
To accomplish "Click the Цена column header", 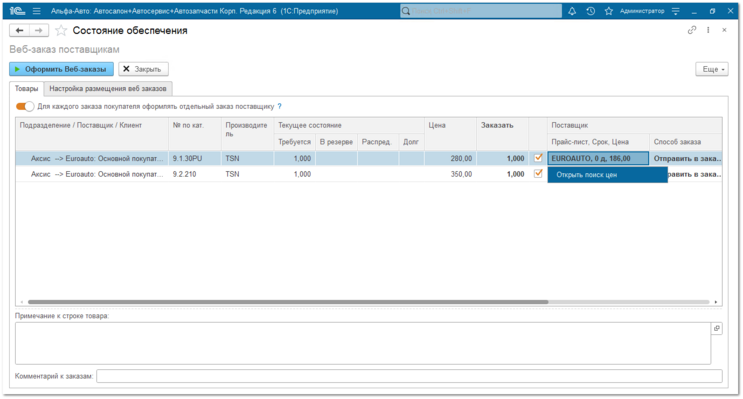I will click(450, 134).
